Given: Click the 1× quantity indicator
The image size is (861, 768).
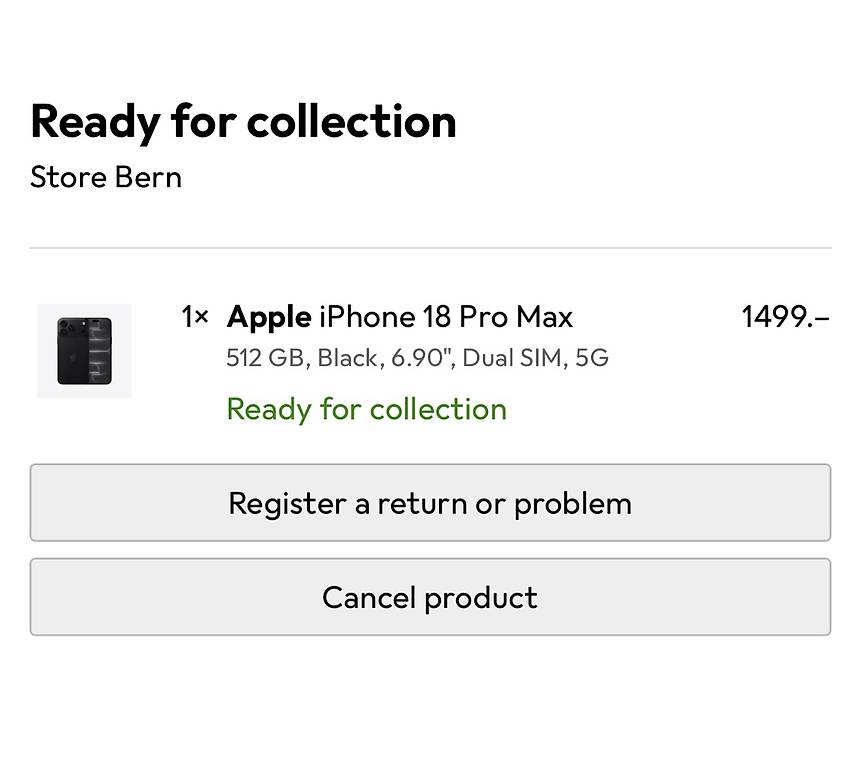Looking at the screenshot, I should click(195, 317).
